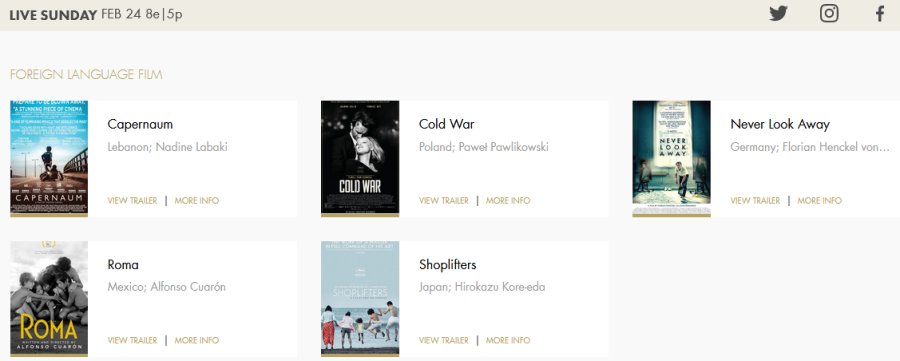Click the Shoplifters poster thumbnail
900x361 pixels.
(x=360, y=298)
